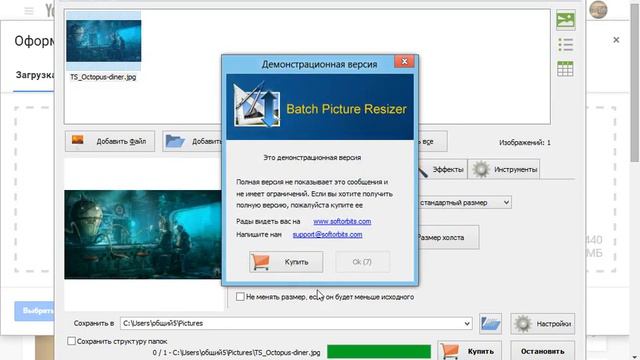Click the Ok (7) button in the dialog
This screenshot has width=640, height=360.
pyautogui.click(x=362, y=262)
